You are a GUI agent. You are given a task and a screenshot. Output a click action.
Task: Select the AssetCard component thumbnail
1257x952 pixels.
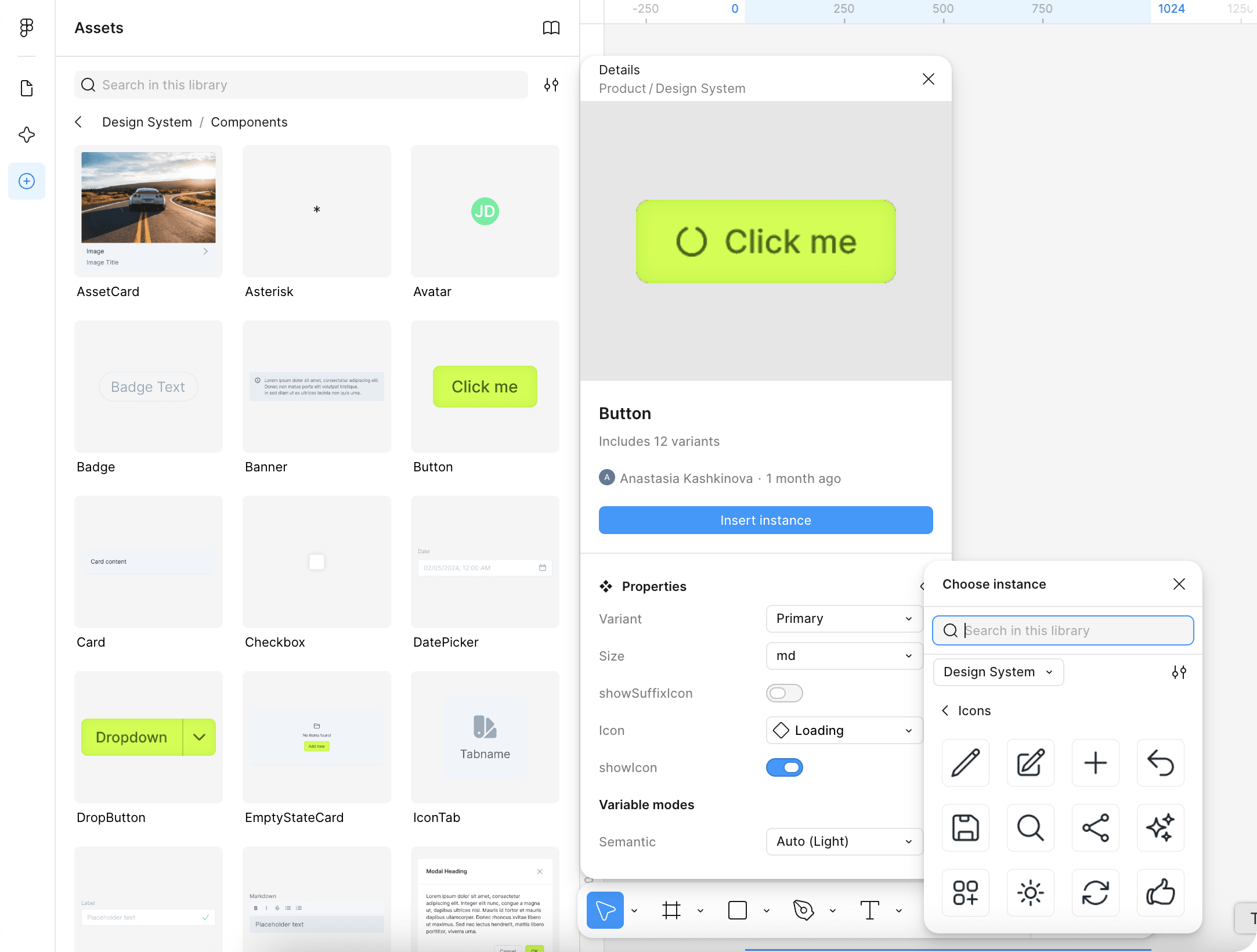coord(149,211)
